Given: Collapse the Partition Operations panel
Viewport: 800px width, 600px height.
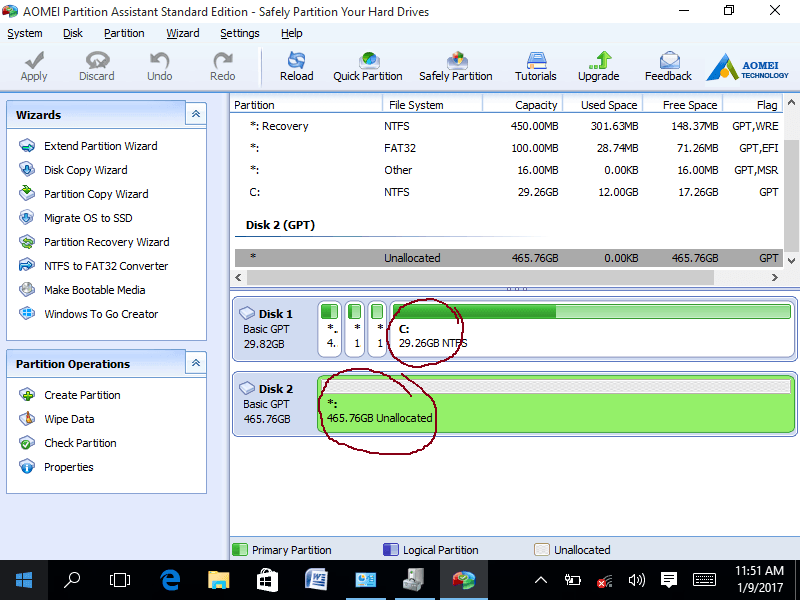Looking at the screenshot, I should [196, 364].
